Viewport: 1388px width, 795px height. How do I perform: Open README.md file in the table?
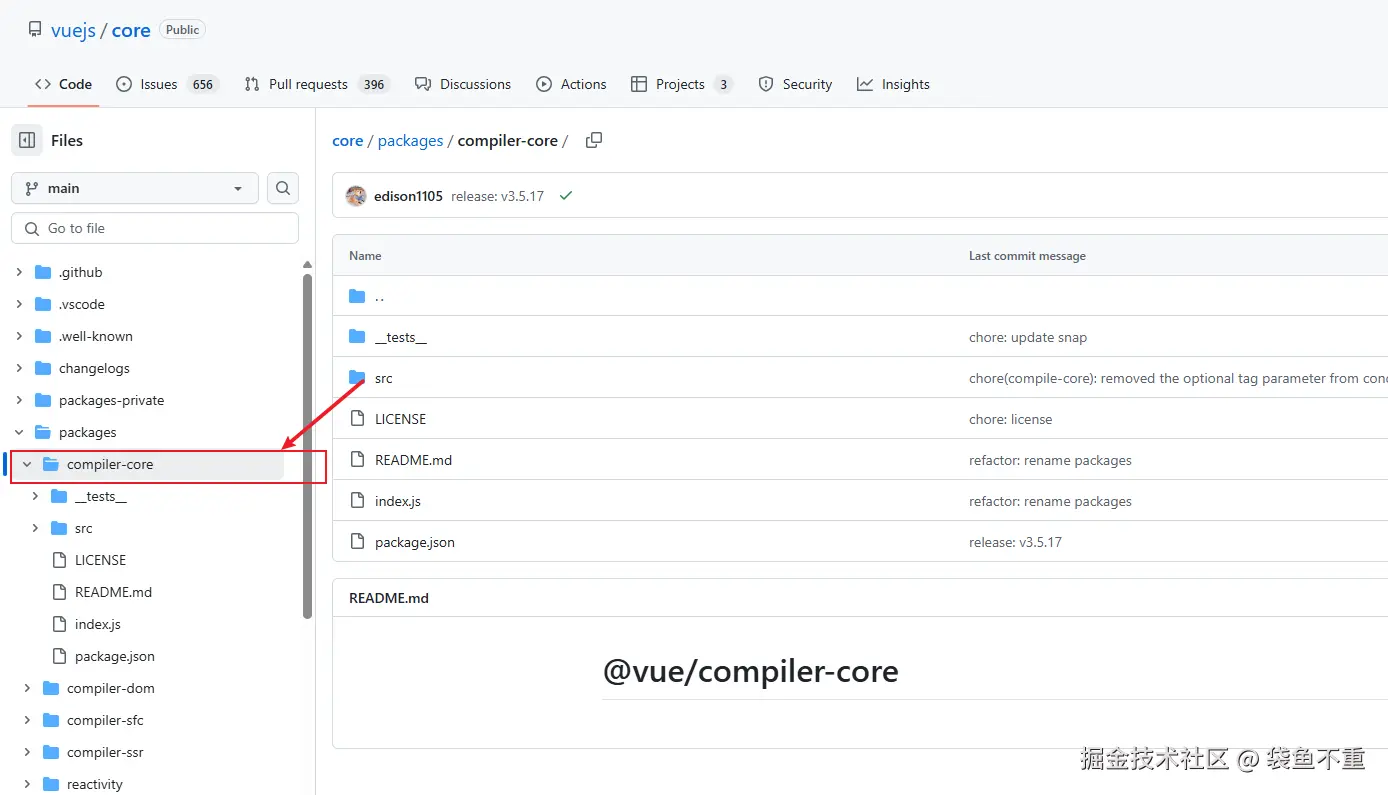point(413,460)
